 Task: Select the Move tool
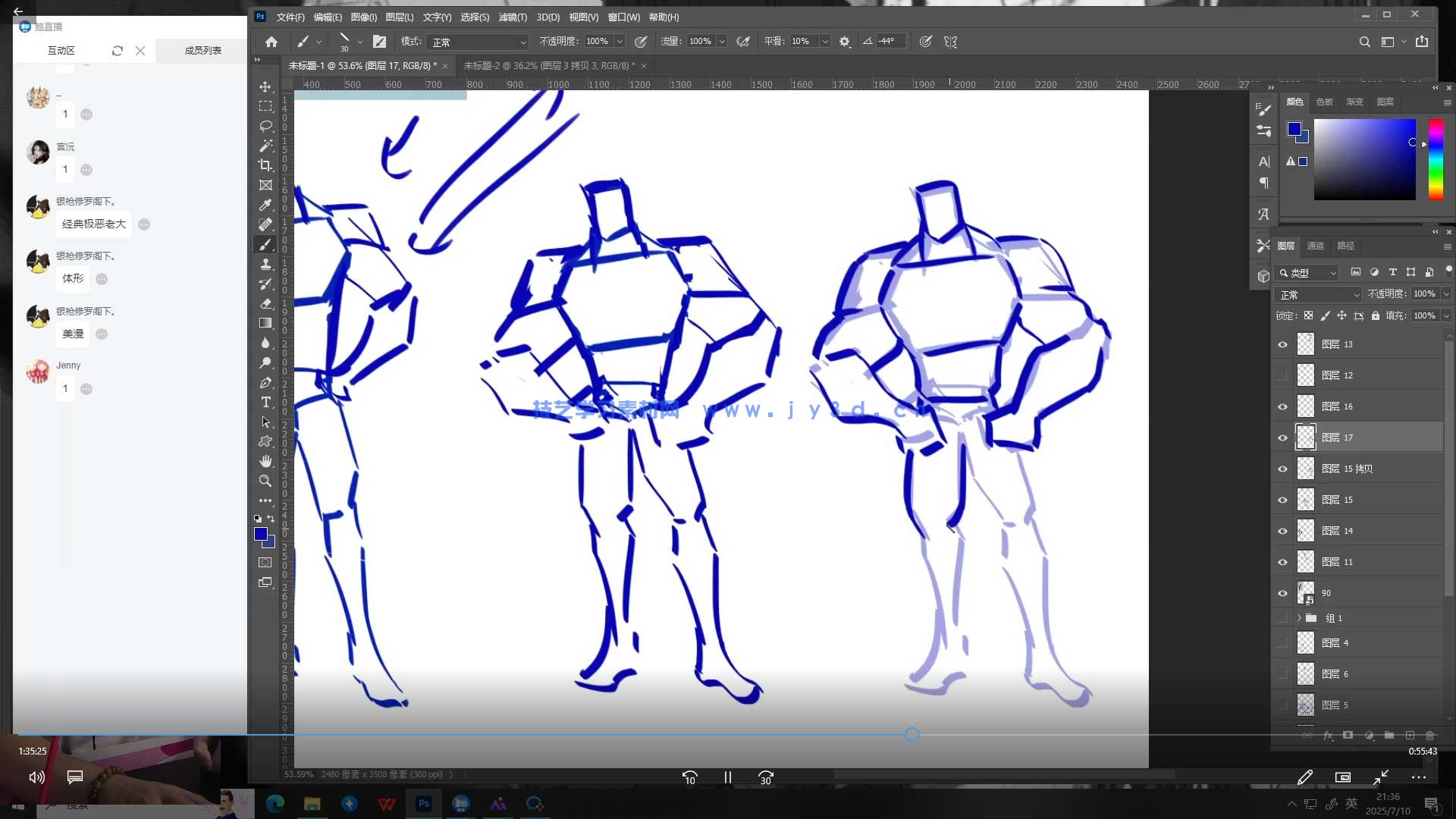265,86
